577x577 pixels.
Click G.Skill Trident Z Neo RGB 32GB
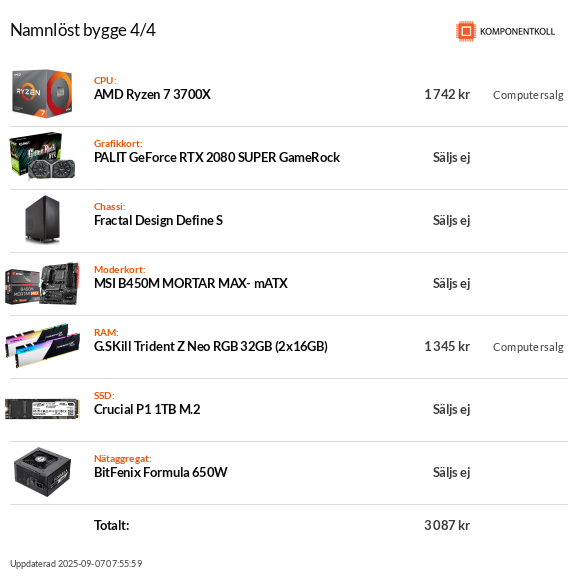(211, 347)
